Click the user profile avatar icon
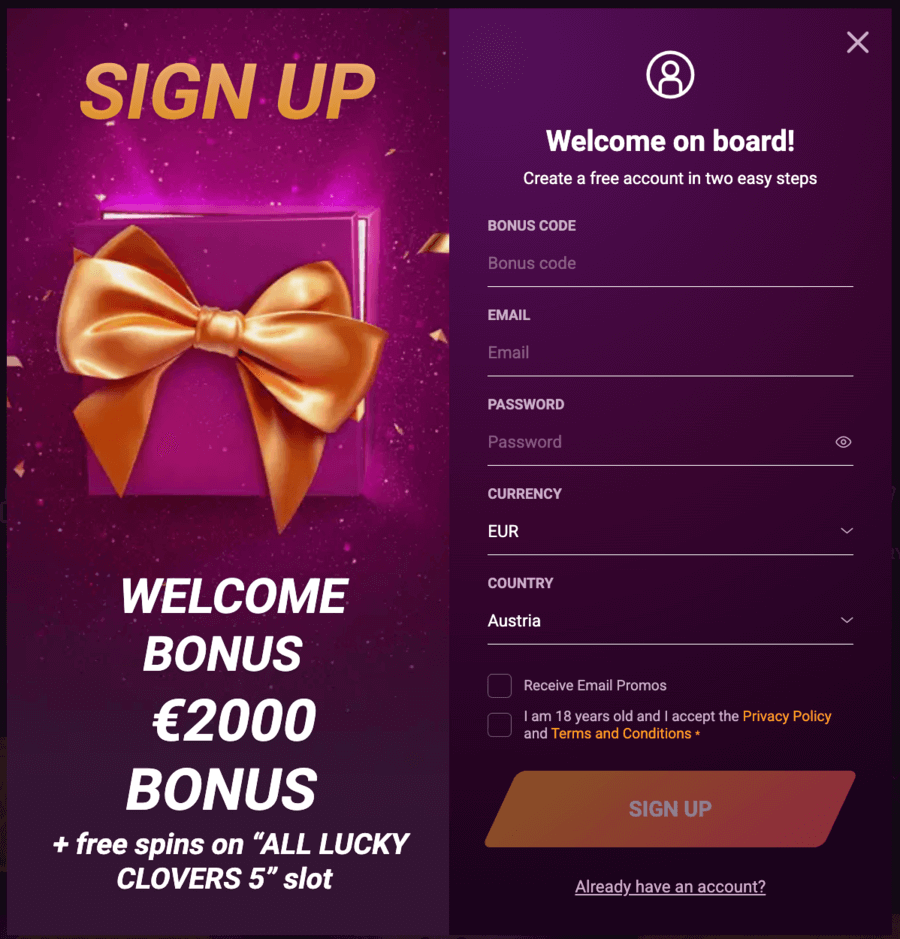 click(670, 75)
